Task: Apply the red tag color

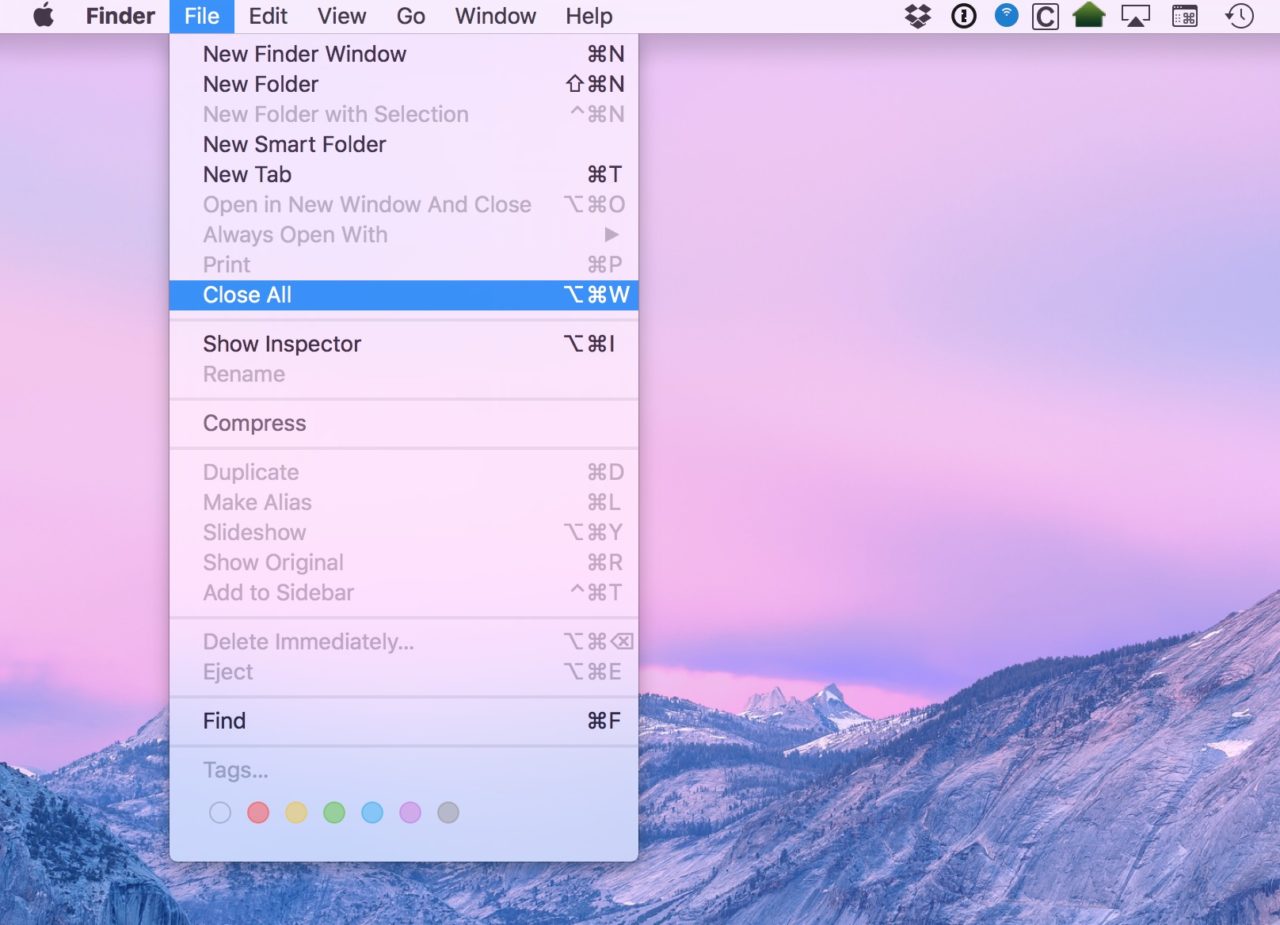Action: (x=258, y=813)
